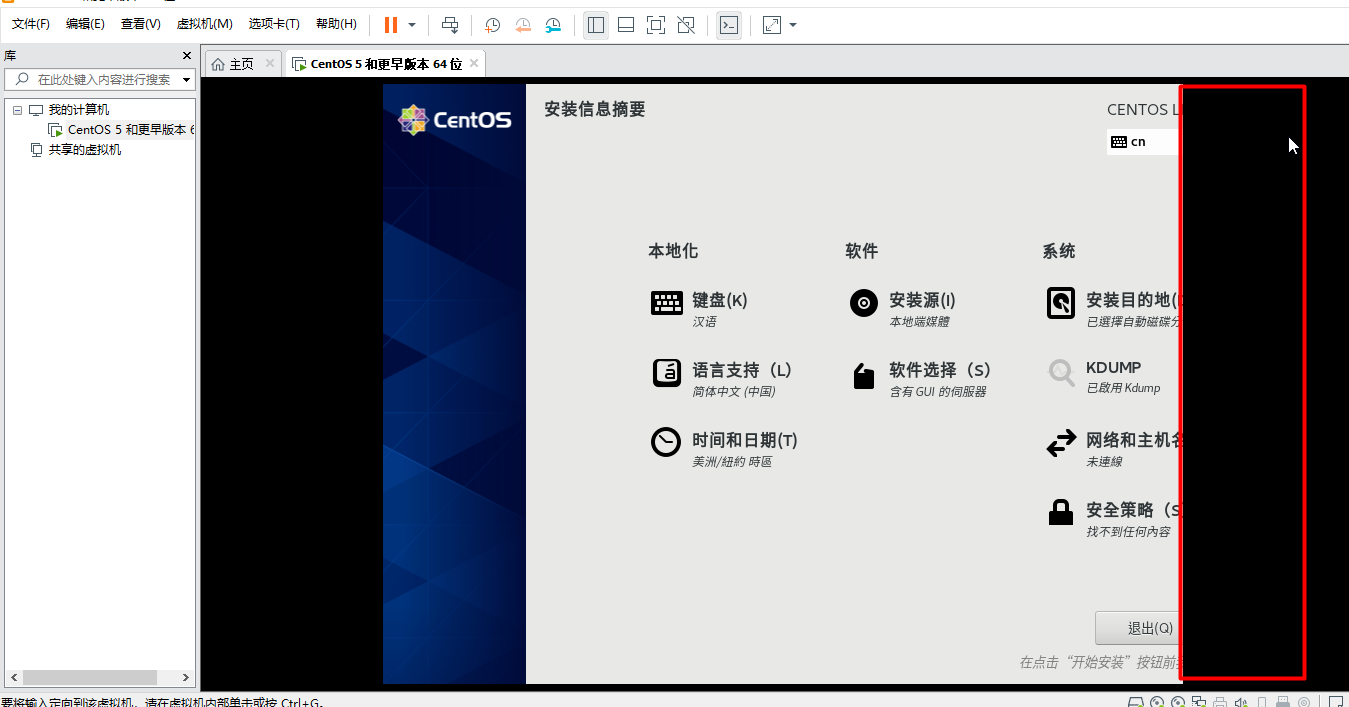The height and width of the screenshot is (707, 1349).
Task: Open 语言支持(L) language settings
Action: [721, 378]
